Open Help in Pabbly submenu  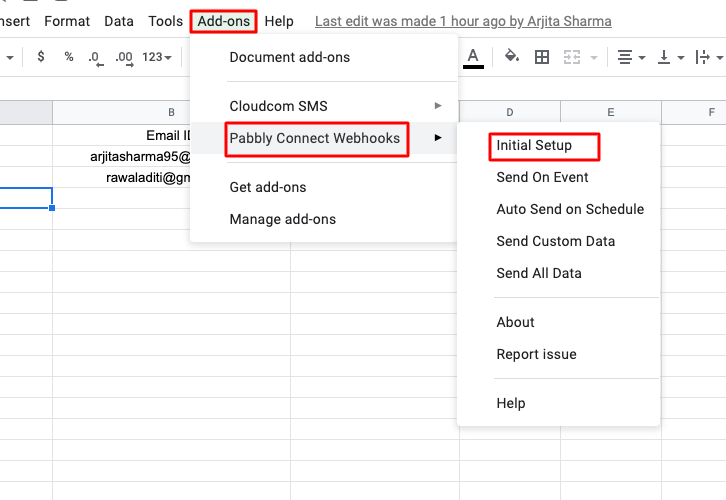click(558, 403)
